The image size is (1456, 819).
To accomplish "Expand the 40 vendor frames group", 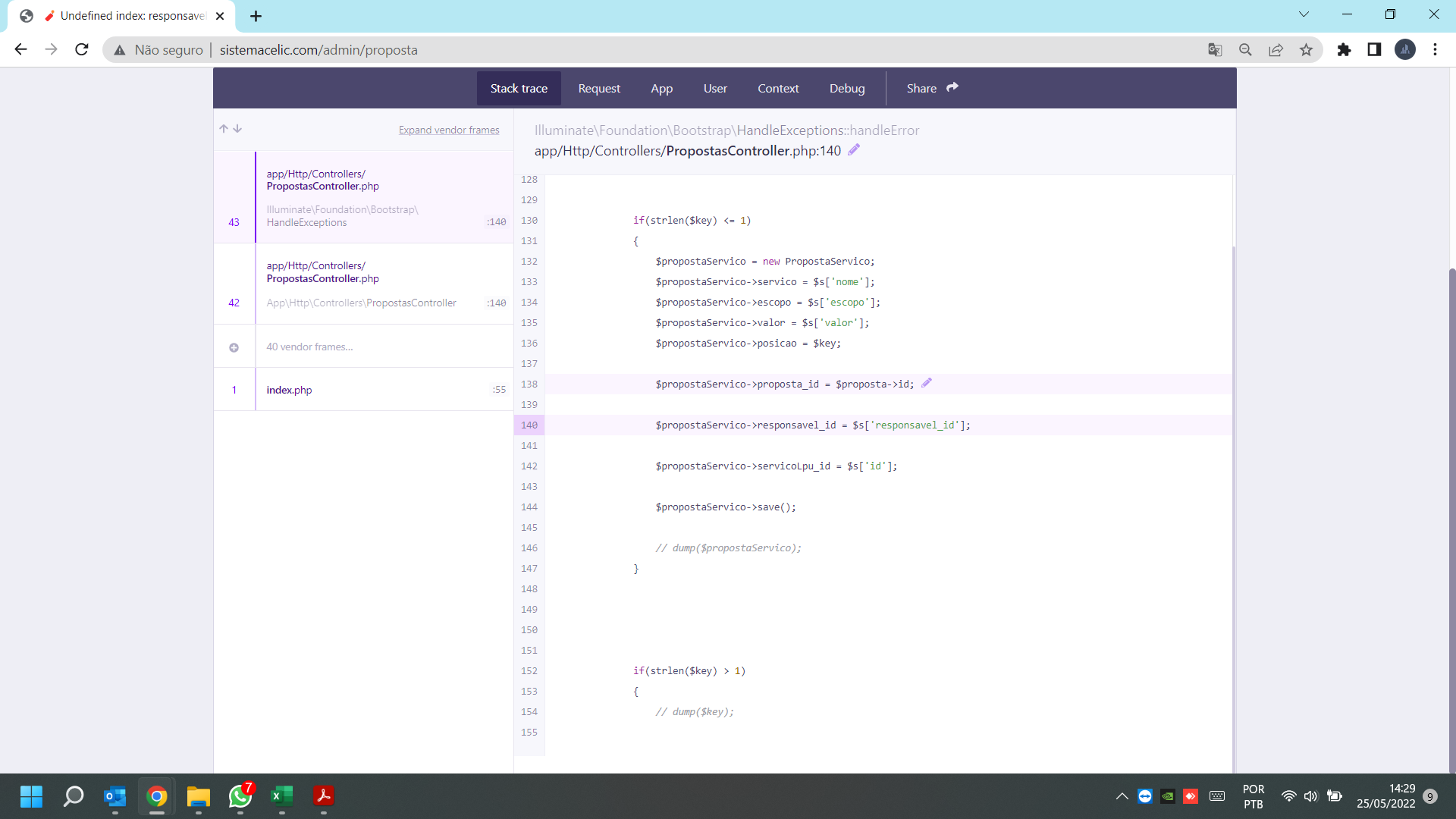I will (364, 347).
